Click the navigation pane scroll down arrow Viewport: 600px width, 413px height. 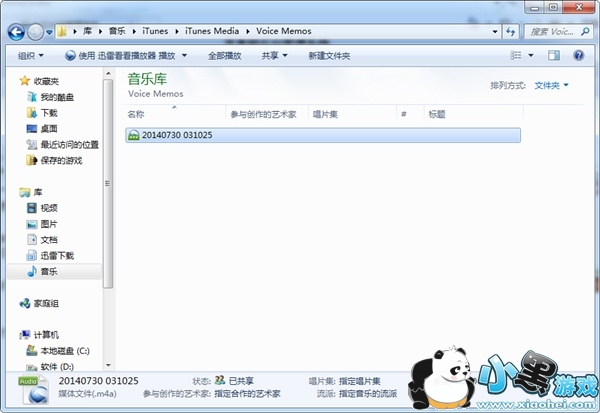click(x=108, y=365)
